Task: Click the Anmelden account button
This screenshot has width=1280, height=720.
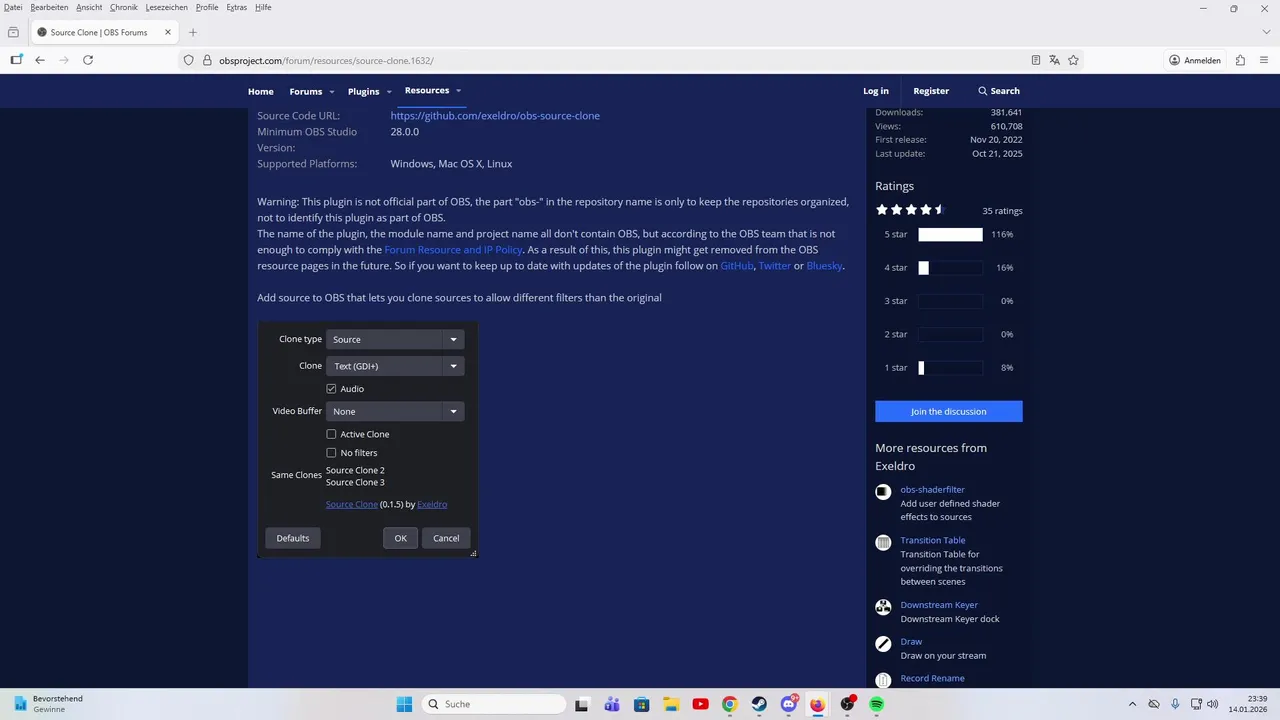Action: (1195, 60)
